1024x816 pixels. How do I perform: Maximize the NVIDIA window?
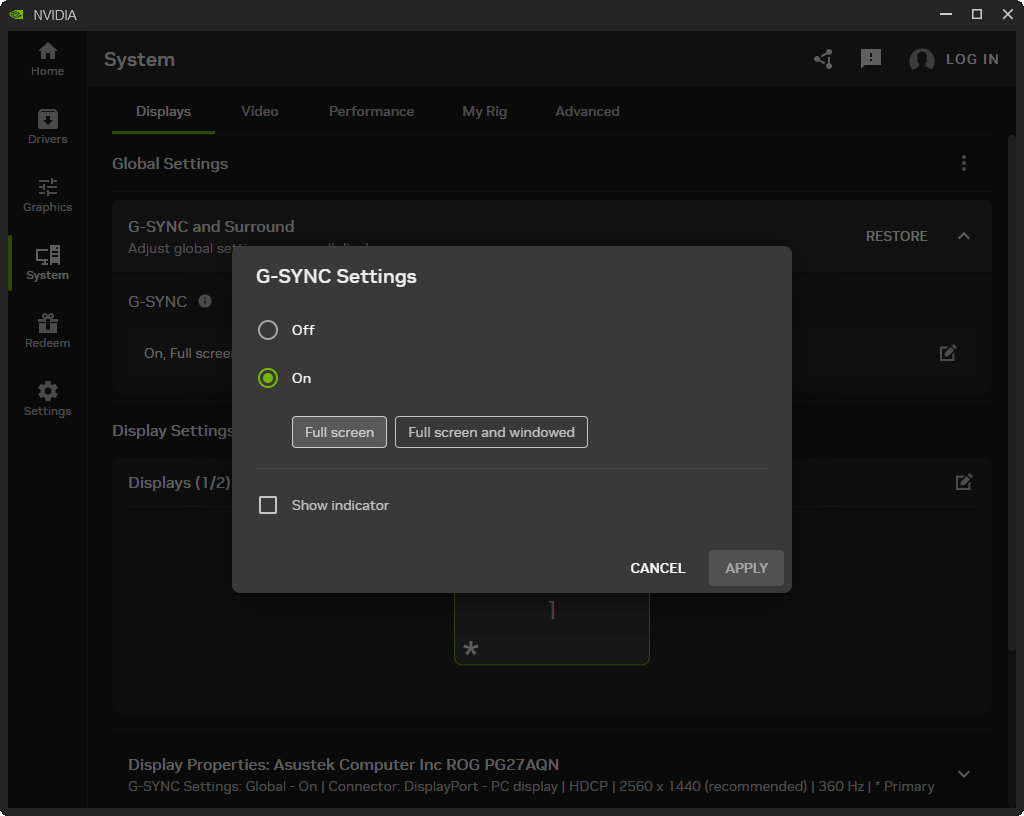click(x=977, y=14)
